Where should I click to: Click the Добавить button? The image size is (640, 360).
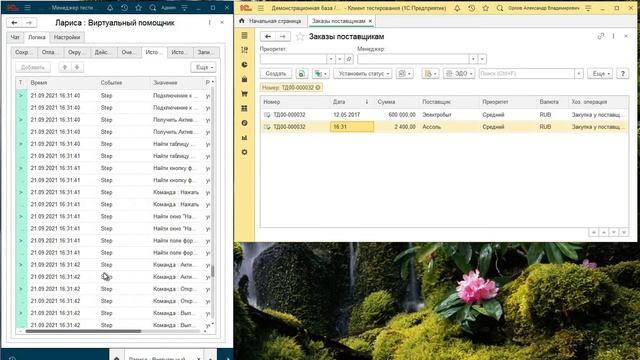(33, 67)
